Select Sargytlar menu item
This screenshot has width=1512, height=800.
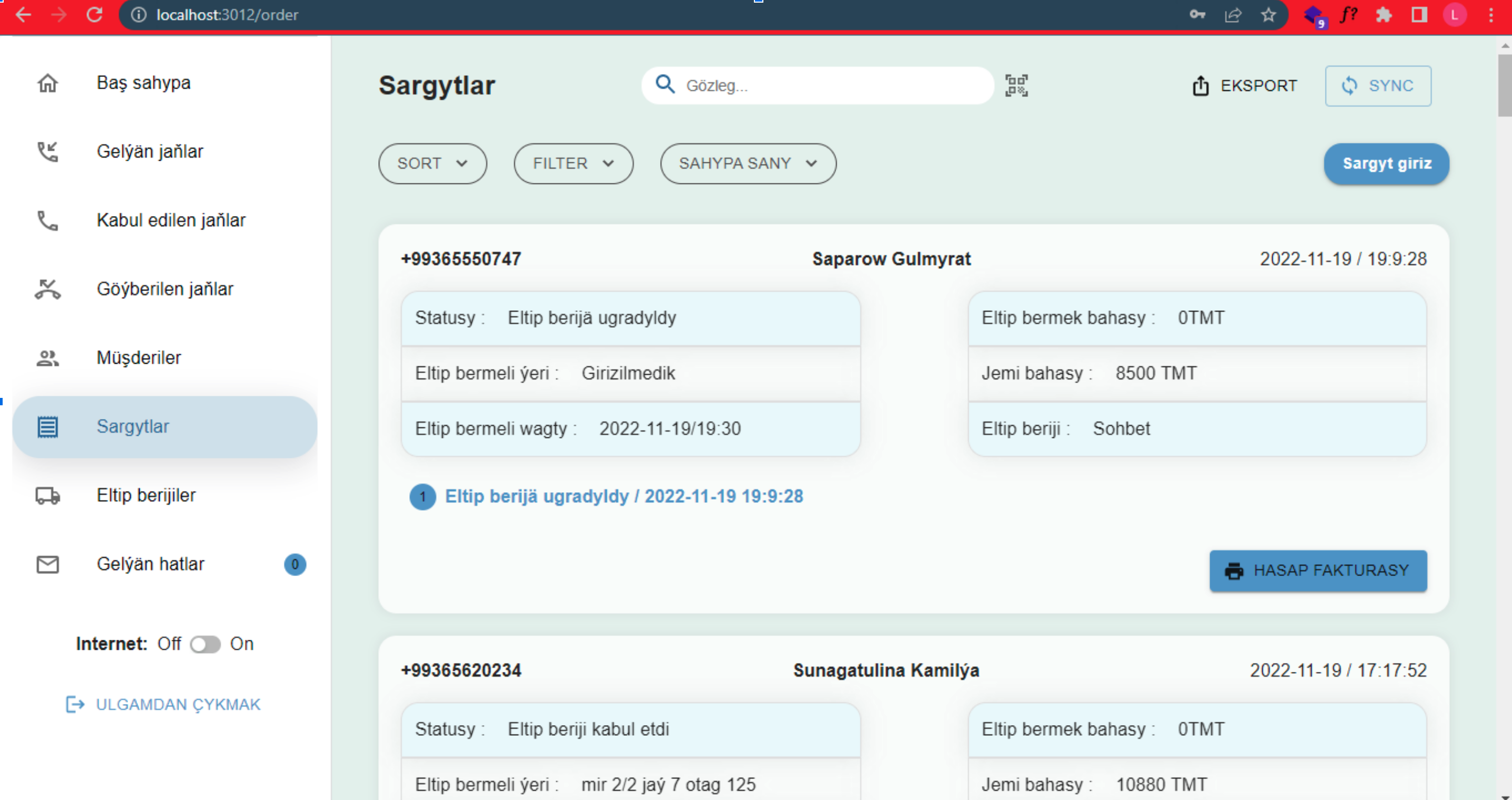pos(165,426)
